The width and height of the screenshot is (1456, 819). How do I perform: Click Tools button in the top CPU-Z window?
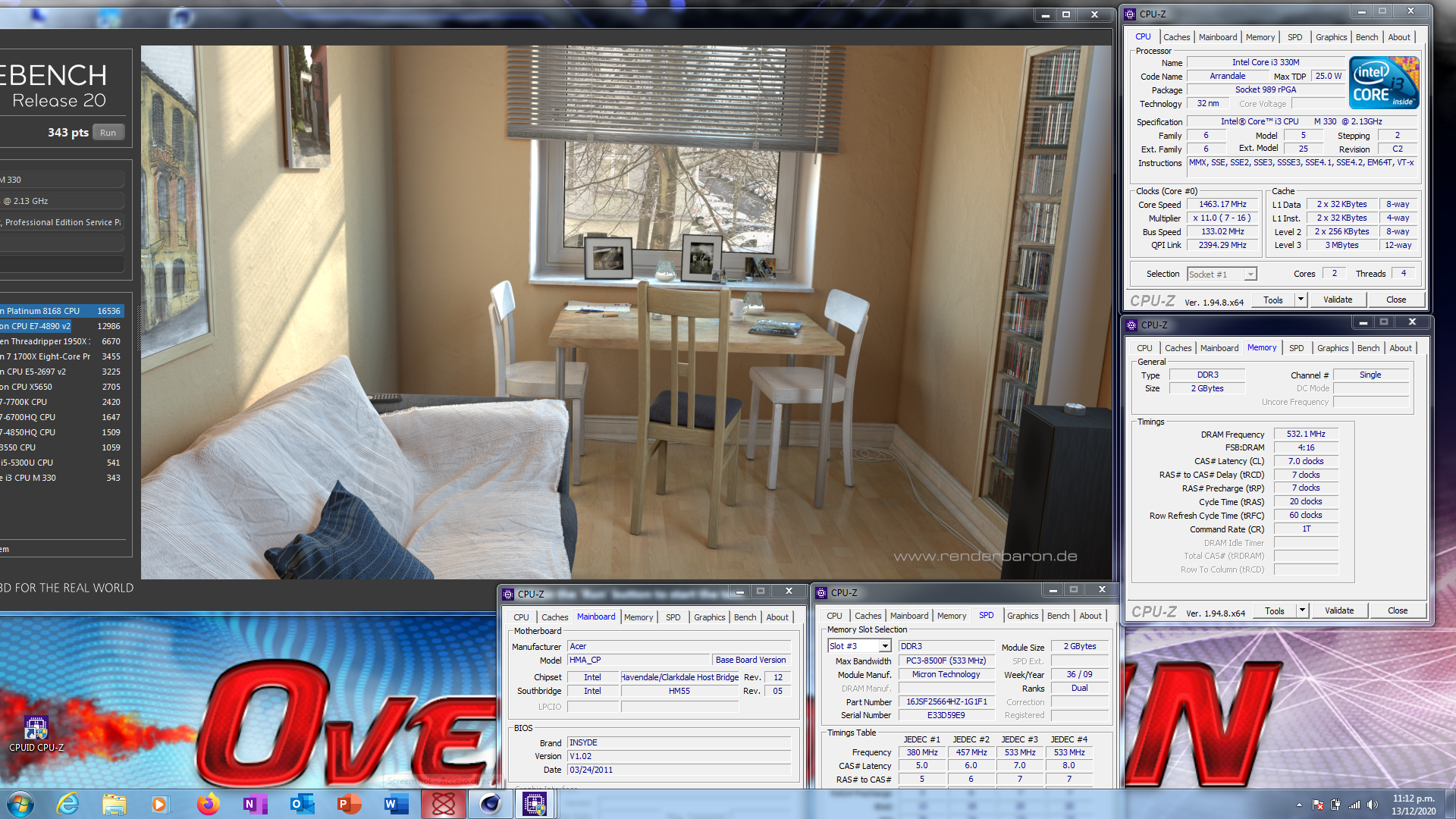[1273, 300]
